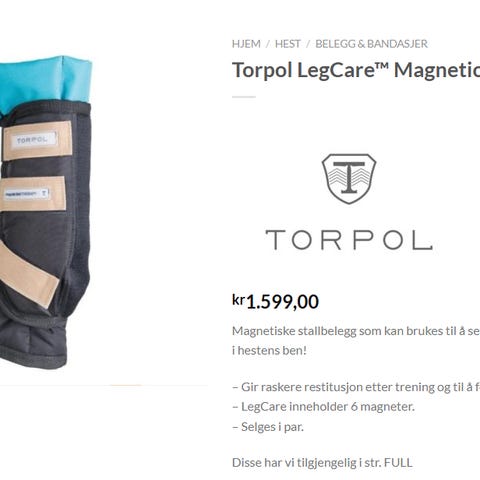
Task: Open the HJEM breadcrumb link
Action: tap(246, 44)
